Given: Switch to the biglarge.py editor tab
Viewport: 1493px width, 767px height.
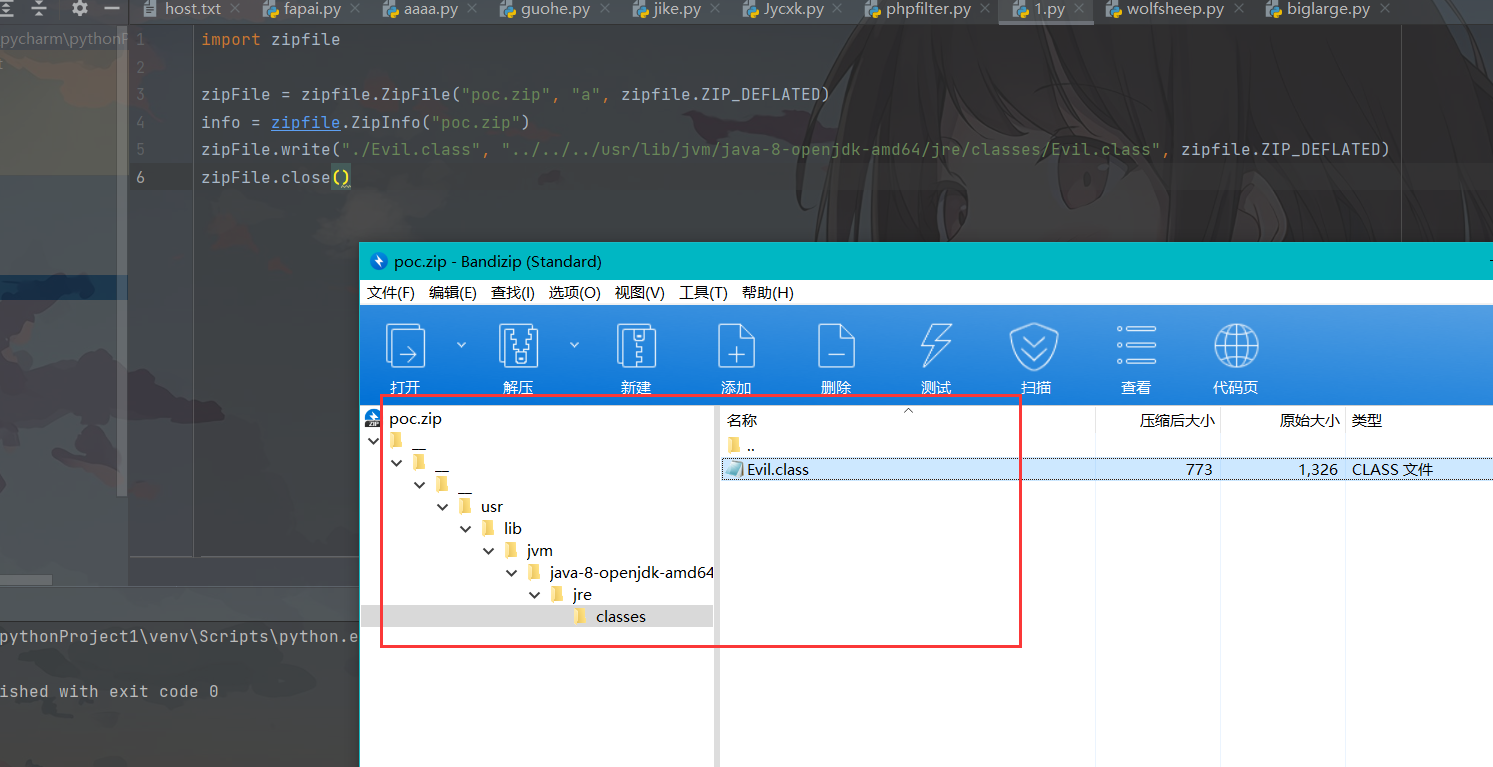Looking at the screenshot, I should pyautogui.click(x=1330, y=9).
